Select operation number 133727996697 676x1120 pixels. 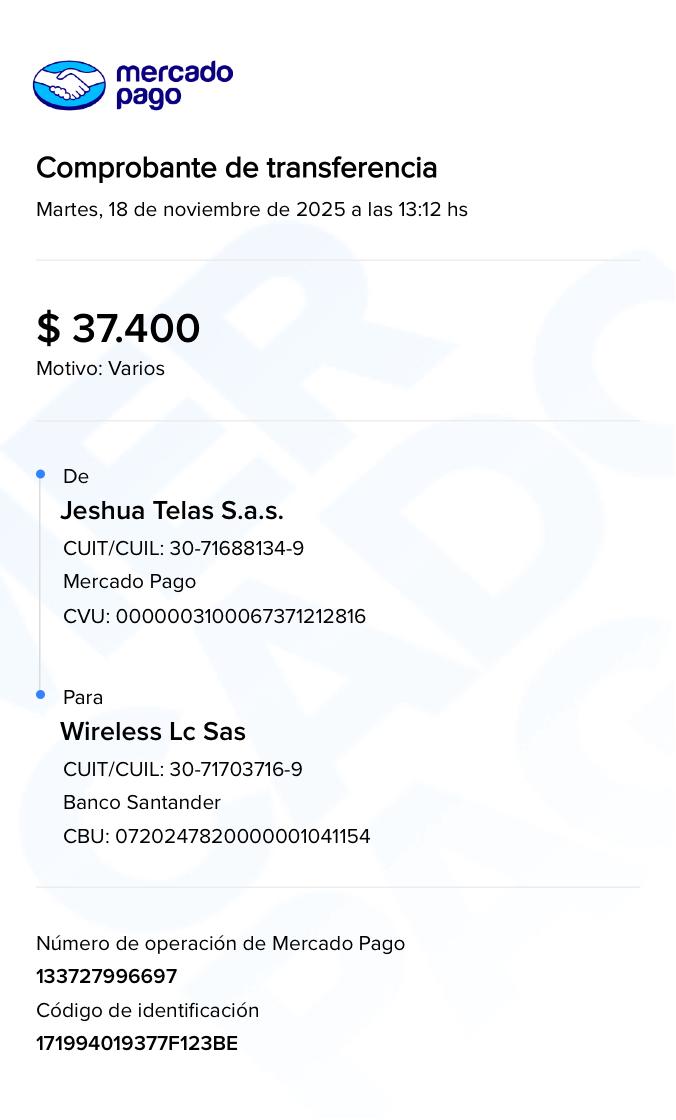coord(106,977)
